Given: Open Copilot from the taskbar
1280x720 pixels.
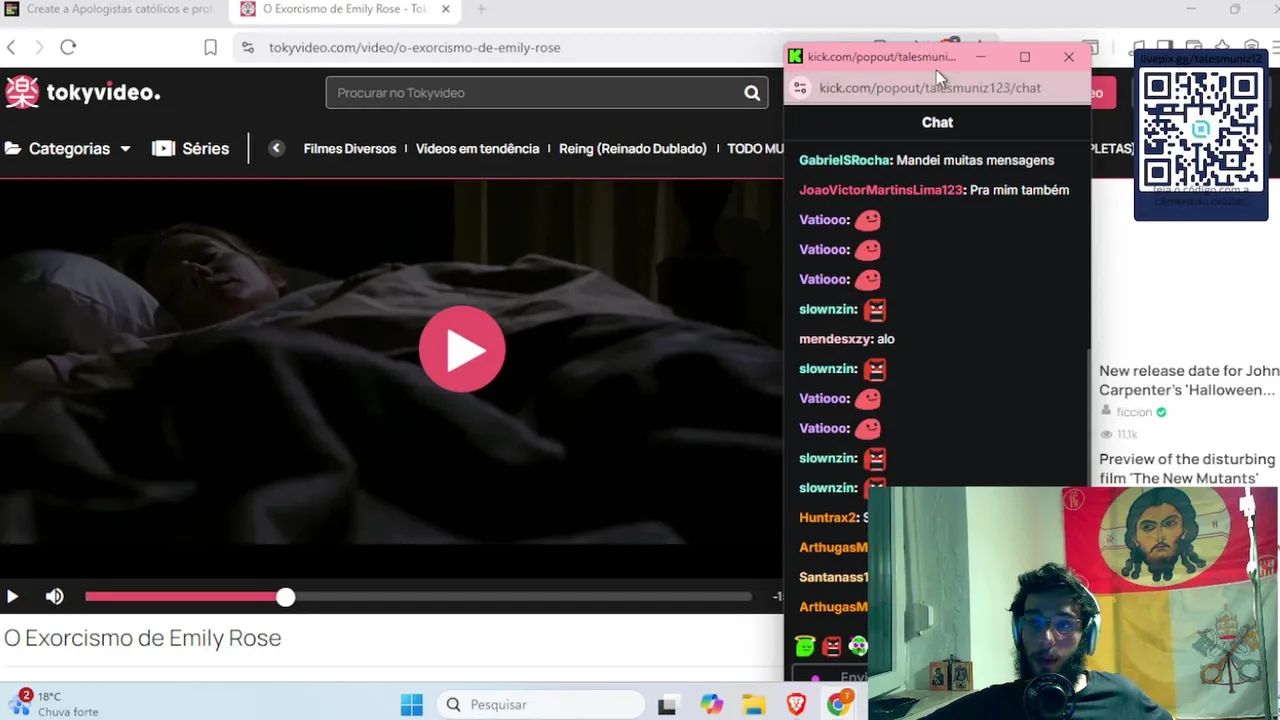Looking at the screenshot, I should tap(711, 705).
